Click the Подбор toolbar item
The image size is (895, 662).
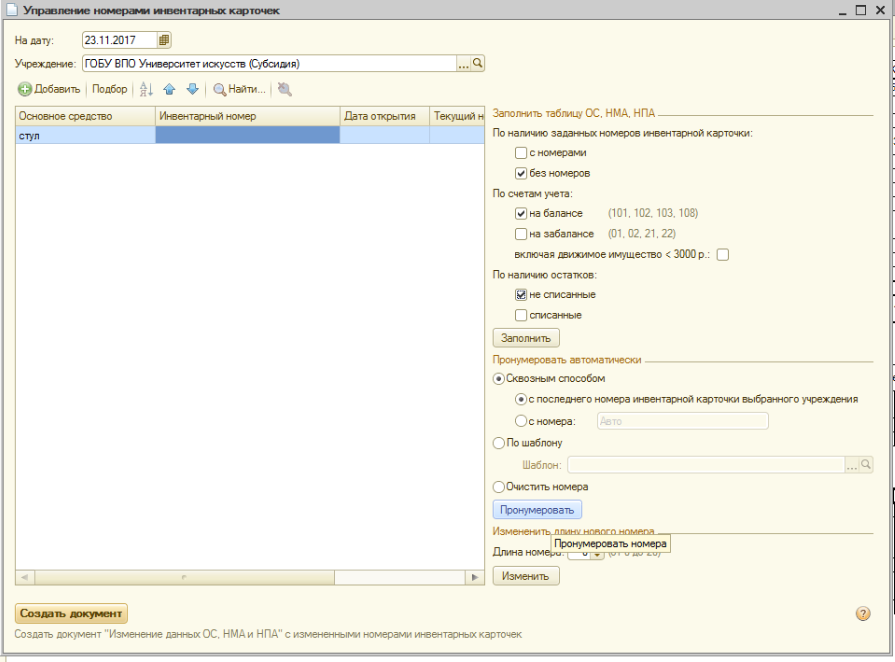coord(110,89)
